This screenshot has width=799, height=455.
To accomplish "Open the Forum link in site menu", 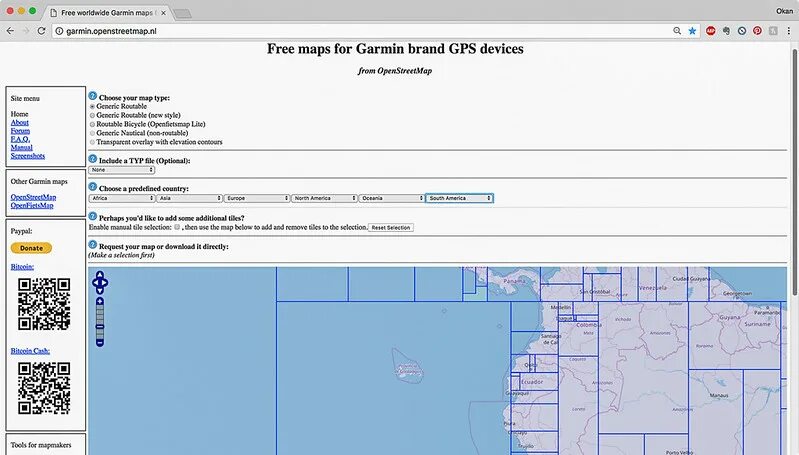I will click(20, 131).
